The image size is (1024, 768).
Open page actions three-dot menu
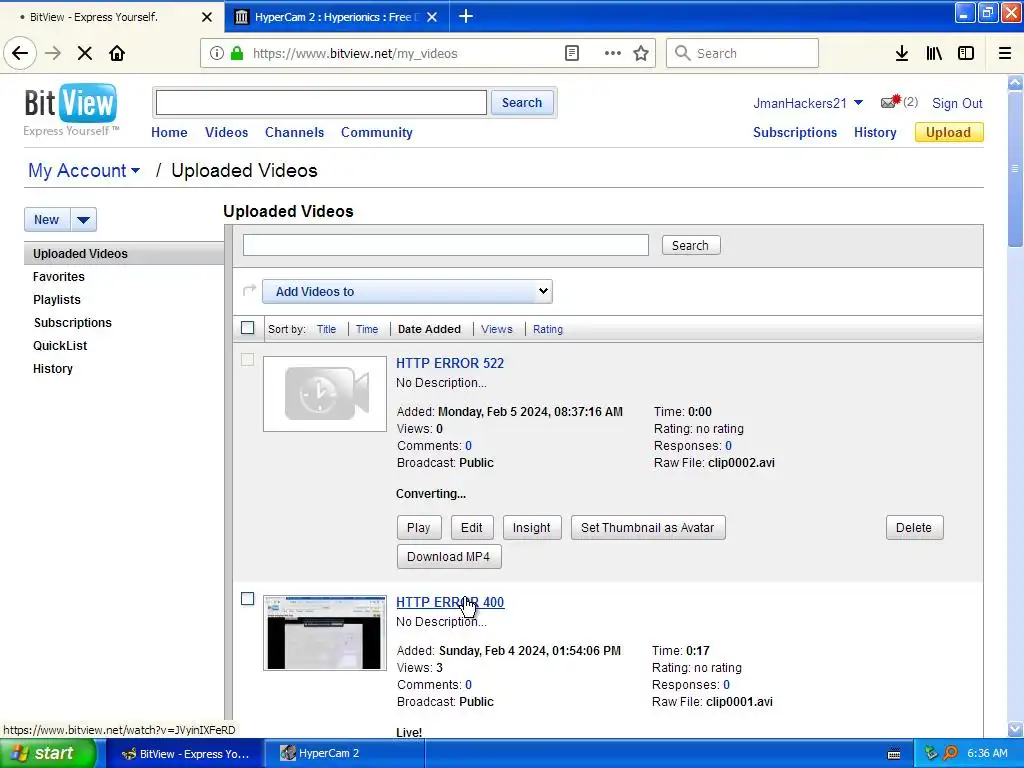point(612,54)
